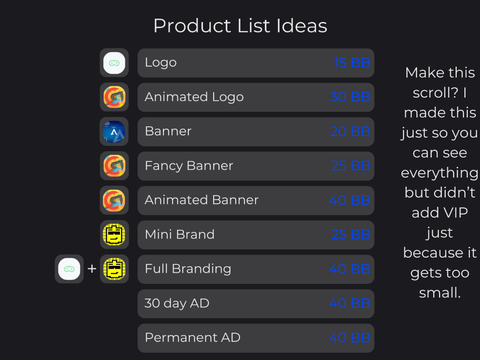This screenshot has height=360, width=480.
Task: Open the Logo product row
Action: pyautogui.click(x=256, y=63)
